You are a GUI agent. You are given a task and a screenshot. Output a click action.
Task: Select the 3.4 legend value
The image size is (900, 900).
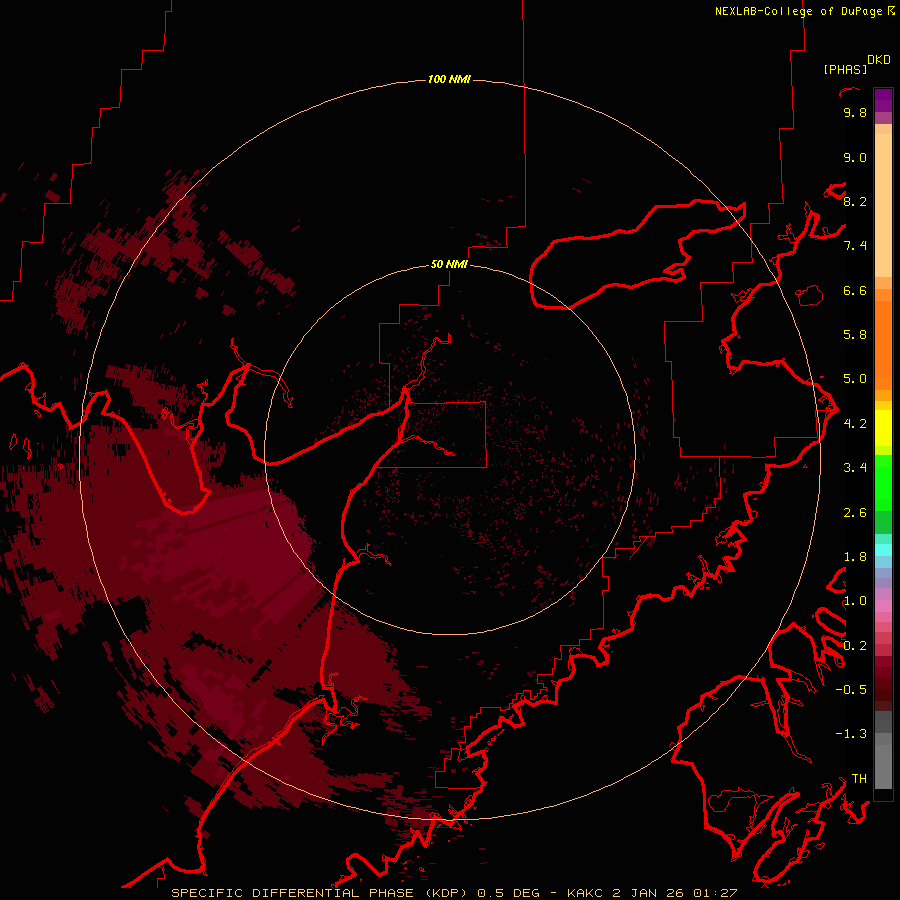coord(855,468)
